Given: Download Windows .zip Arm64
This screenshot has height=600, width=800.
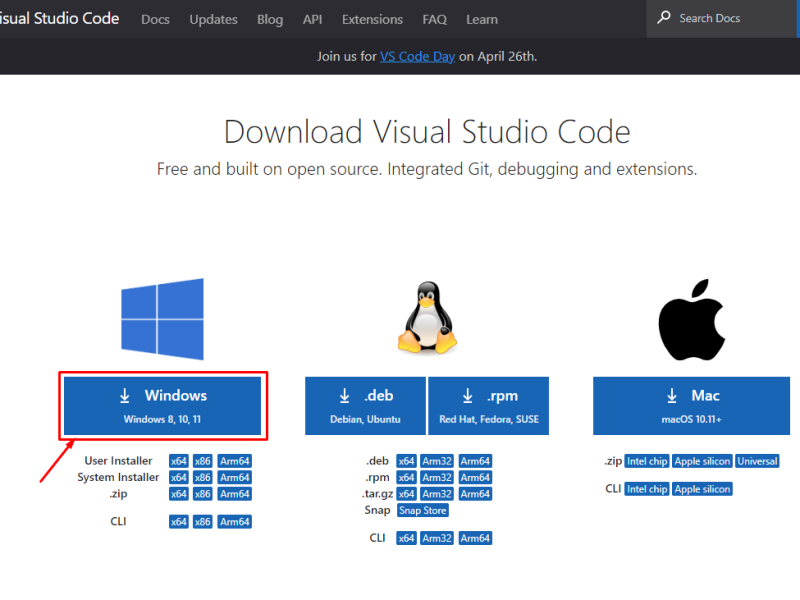Looking at the screenshot, I should (x=235, y=493).
